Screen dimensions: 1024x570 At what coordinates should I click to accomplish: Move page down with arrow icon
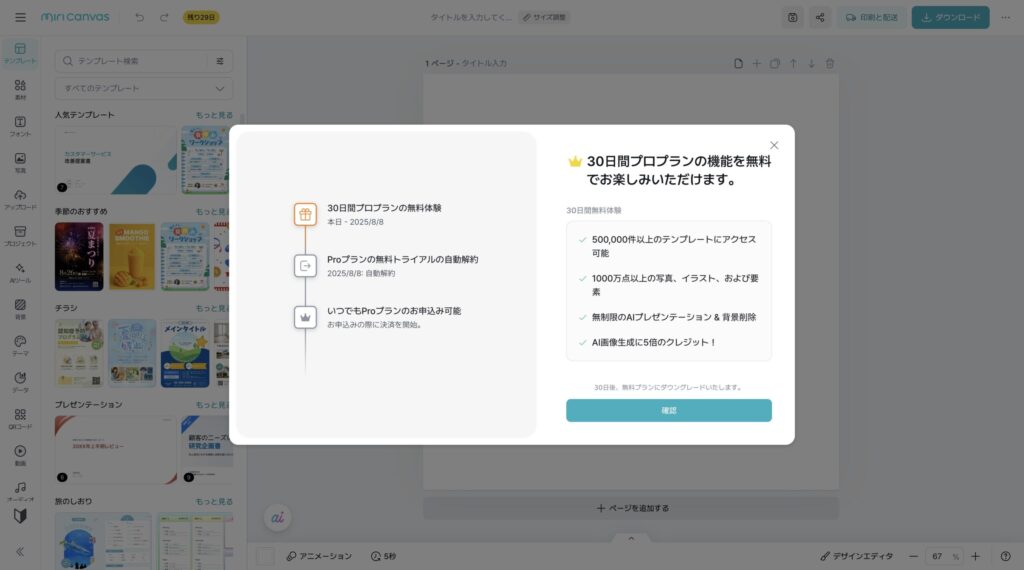click(811, 63)
